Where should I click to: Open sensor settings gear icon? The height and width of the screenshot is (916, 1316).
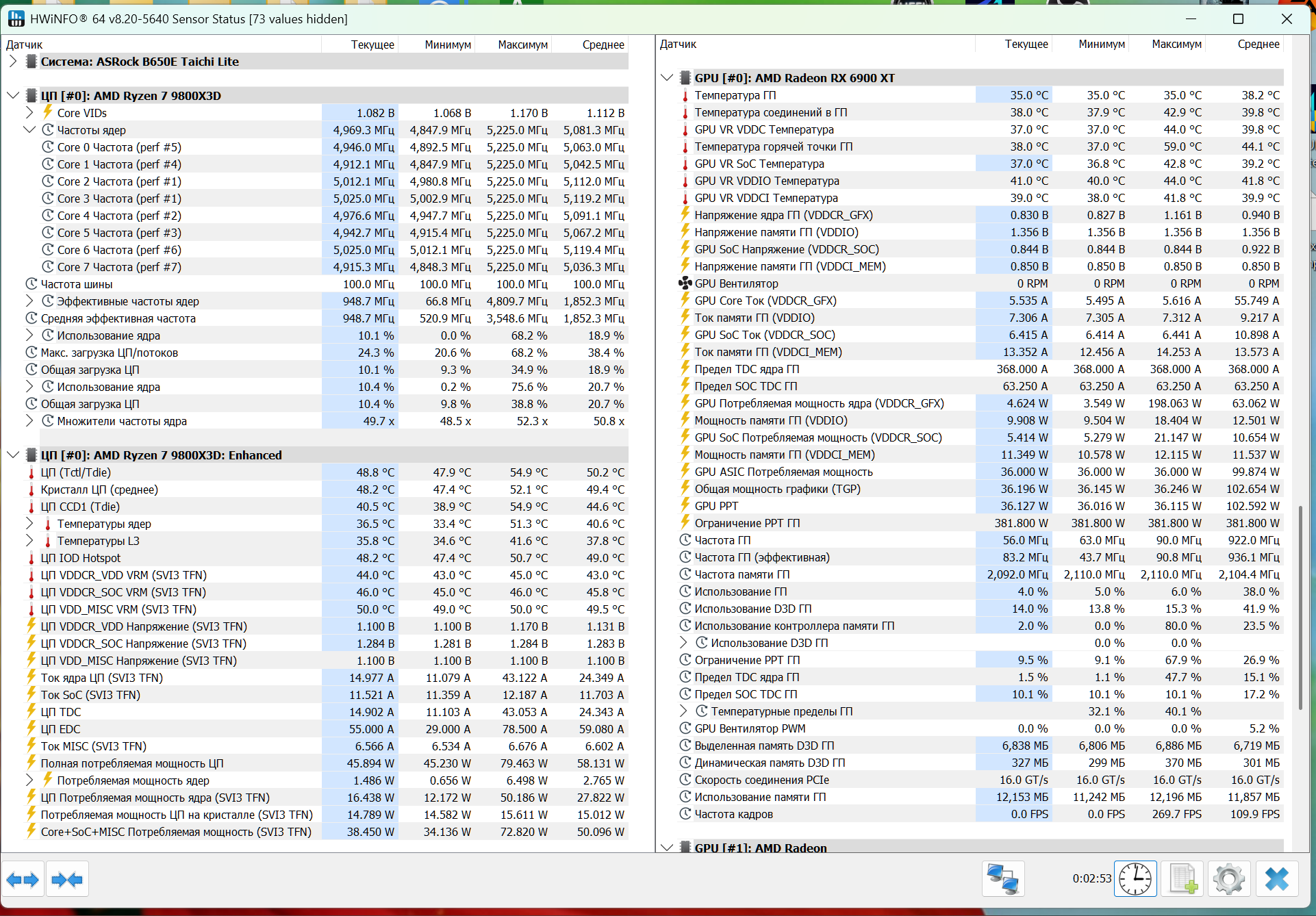tap(1229, 879)
